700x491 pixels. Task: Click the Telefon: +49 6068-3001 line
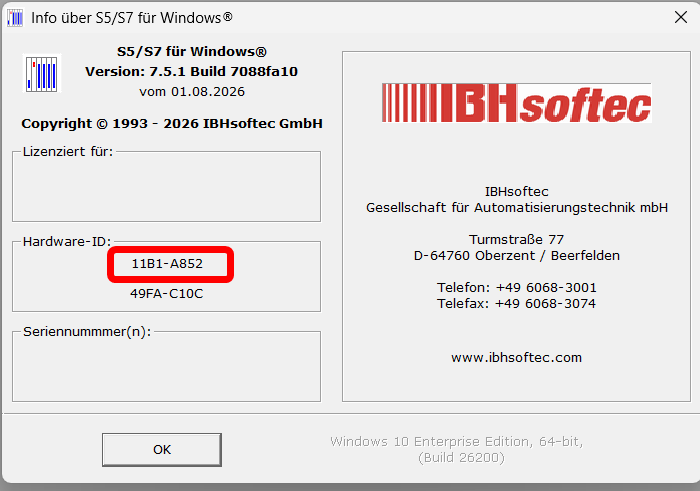[517, 287]
